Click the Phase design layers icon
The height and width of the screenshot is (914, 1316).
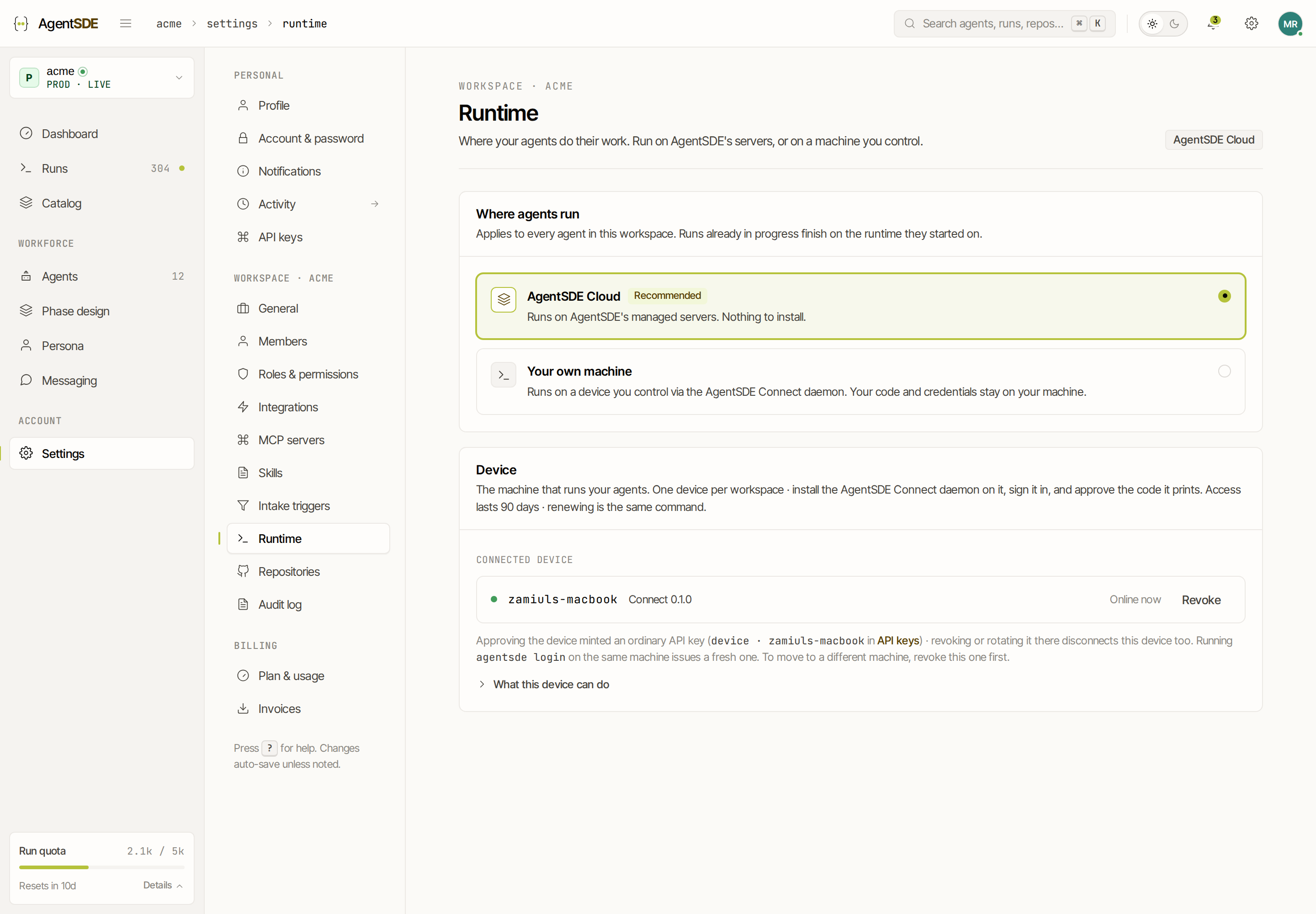point(27,311)
